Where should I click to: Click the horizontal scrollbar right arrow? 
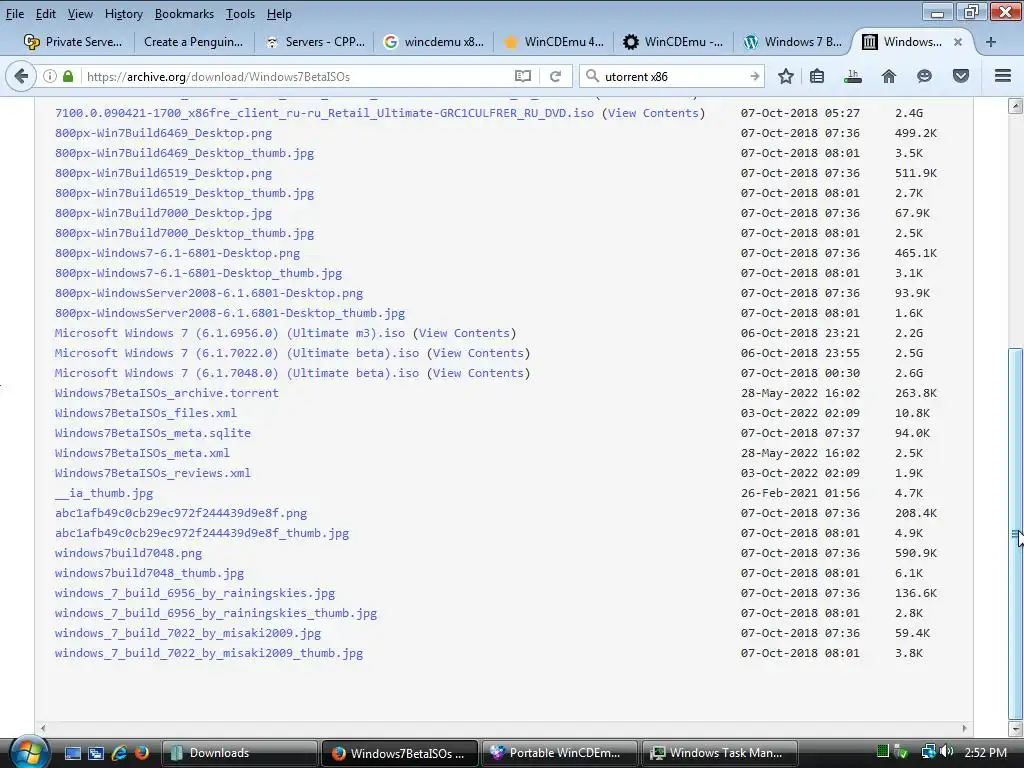pyautogui.click(x=965, y=728)
